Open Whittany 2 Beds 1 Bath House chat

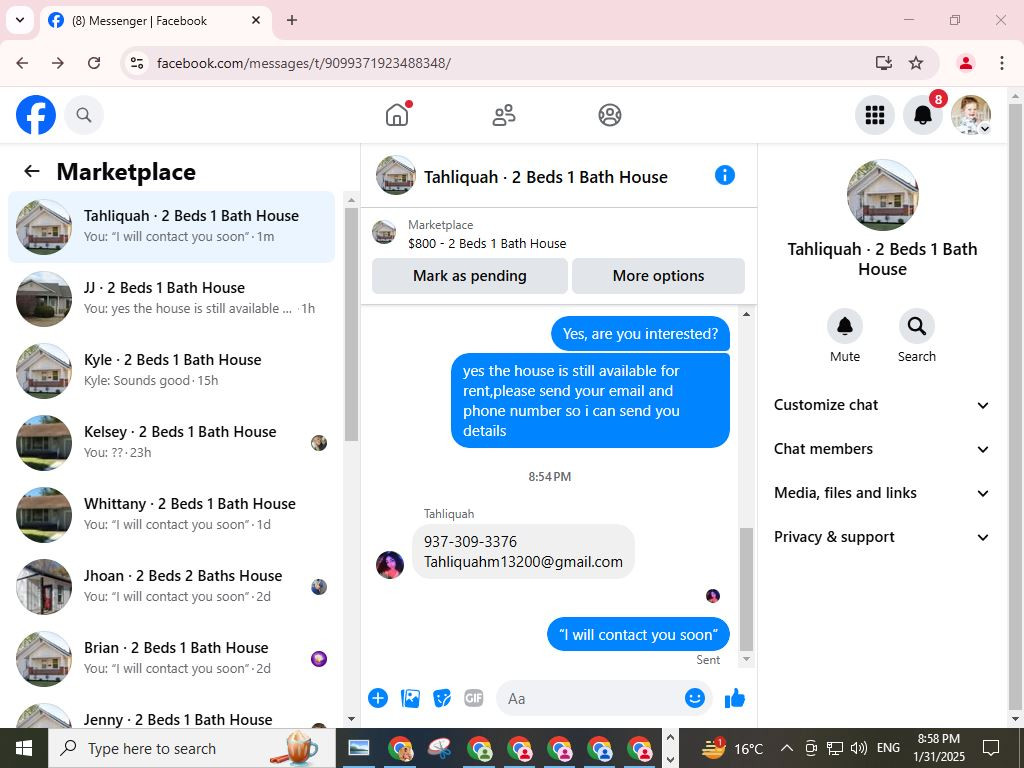pos(171,514)
